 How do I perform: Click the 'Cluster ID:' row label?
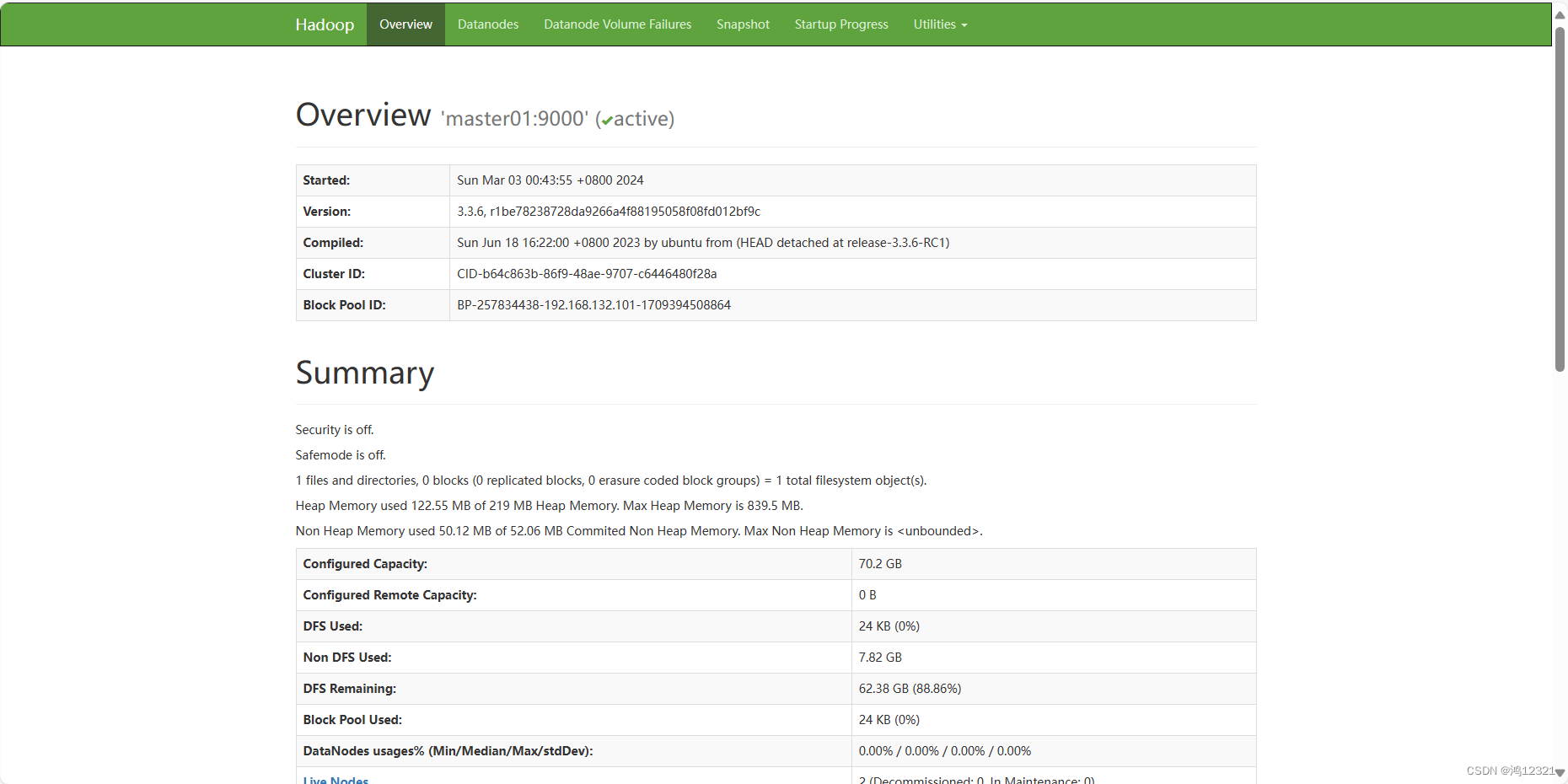click(x=334, y=274)
